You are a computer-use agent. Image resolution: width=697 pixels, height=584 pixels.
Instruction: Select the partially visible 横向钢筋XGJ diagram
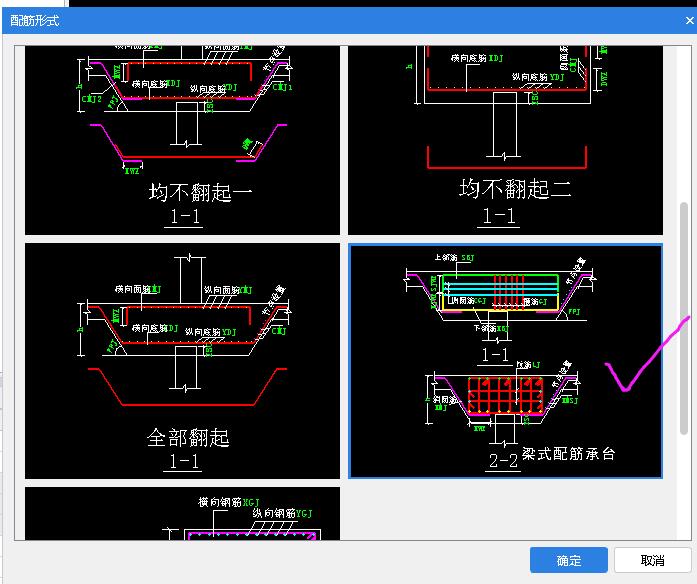click(182, 513)
